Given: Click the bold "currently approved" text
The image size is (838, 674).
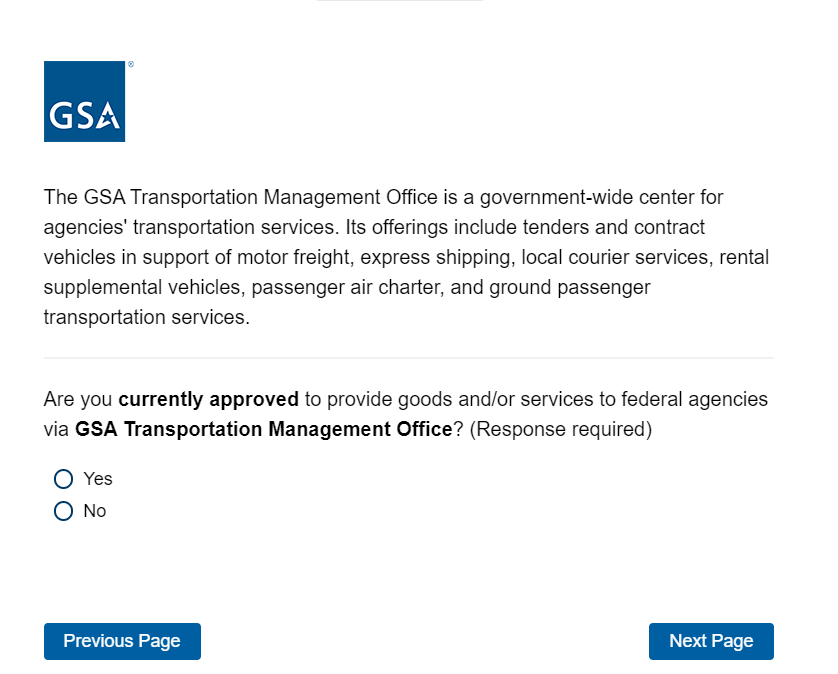Looking at the screenshot, I should tap(208, 399).
